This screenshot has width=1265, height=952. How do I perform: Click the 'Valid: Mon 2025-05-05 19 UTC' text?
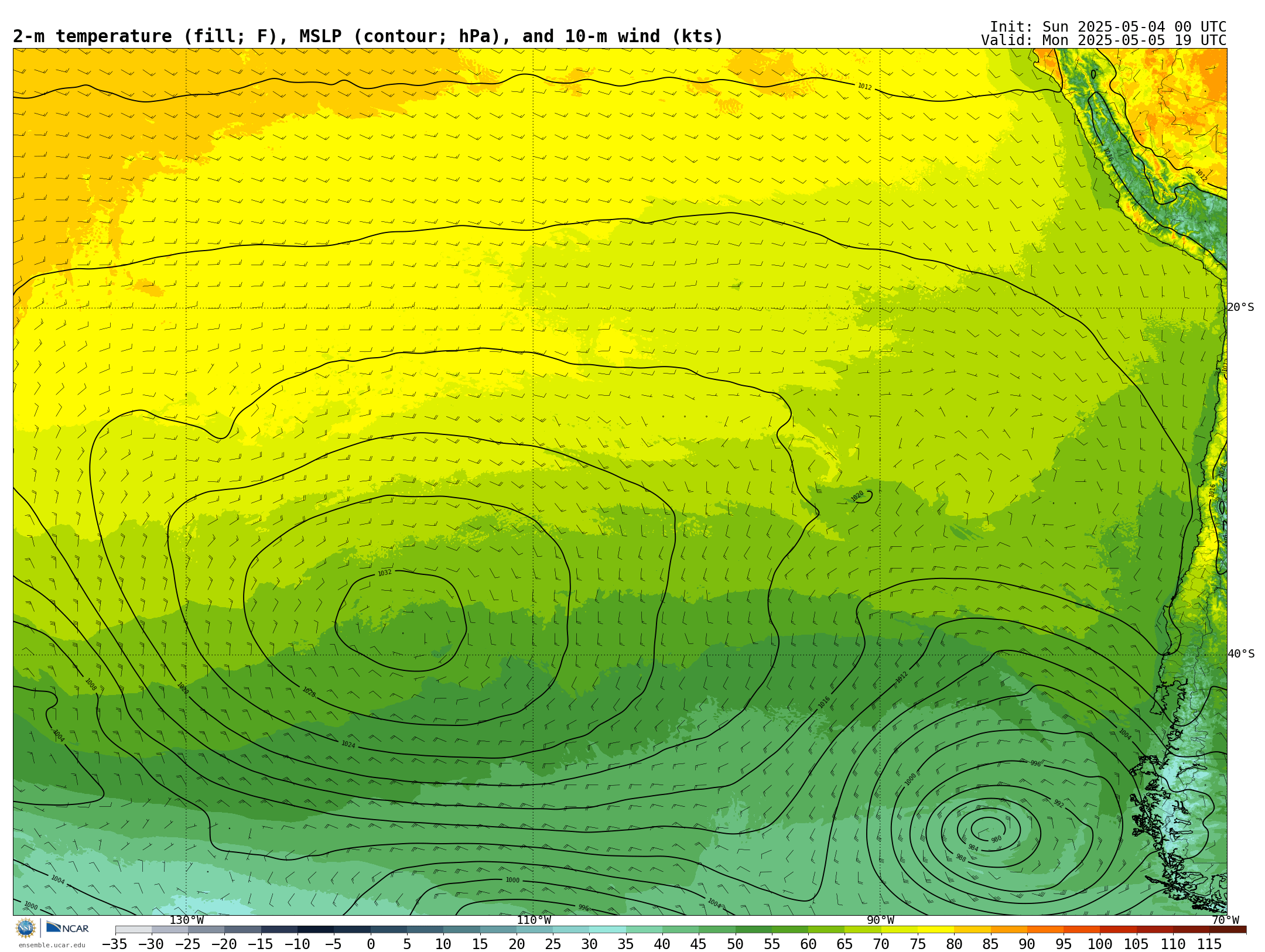pyautogui.click(x=1104, y=40)
